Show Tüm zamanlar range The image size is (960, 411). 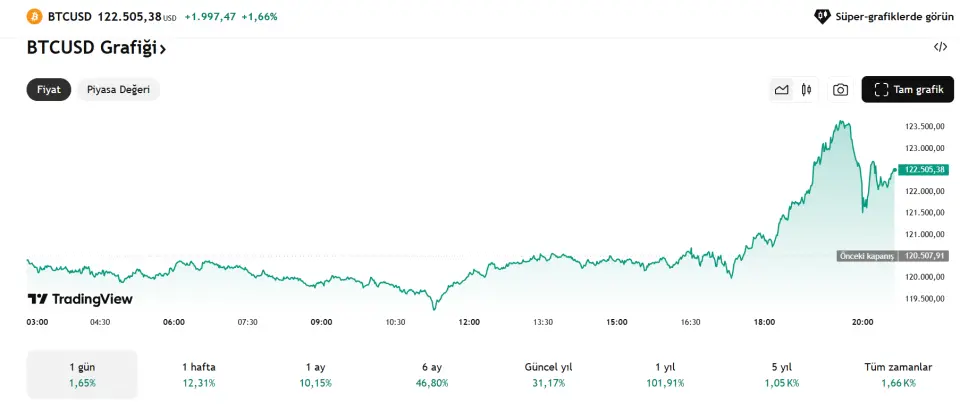[x=898, y=374]
